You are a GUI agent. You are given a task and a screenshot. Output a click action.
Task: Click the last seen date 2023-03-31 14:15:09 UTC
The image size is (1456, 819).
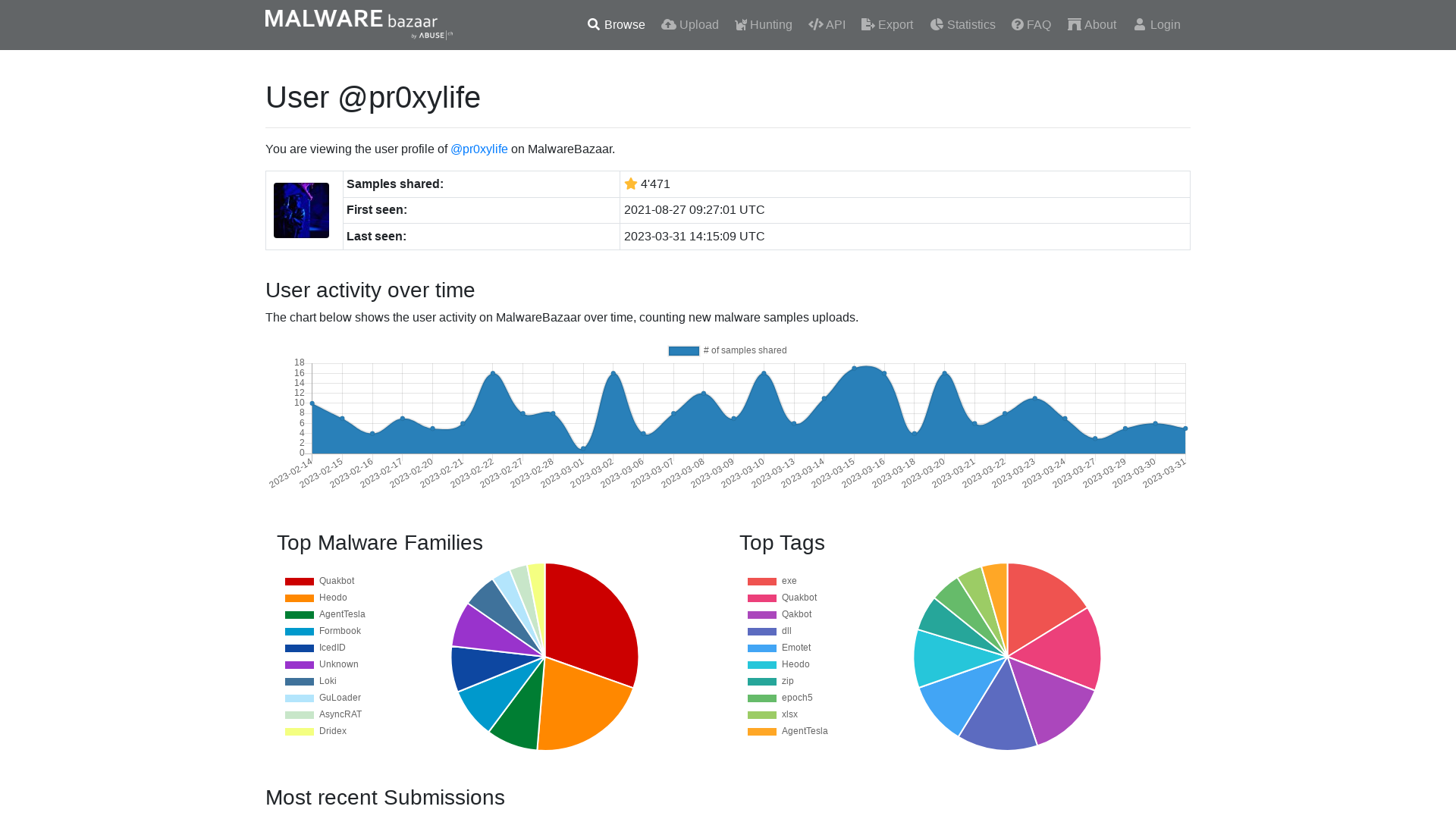(x=694, y=237)
